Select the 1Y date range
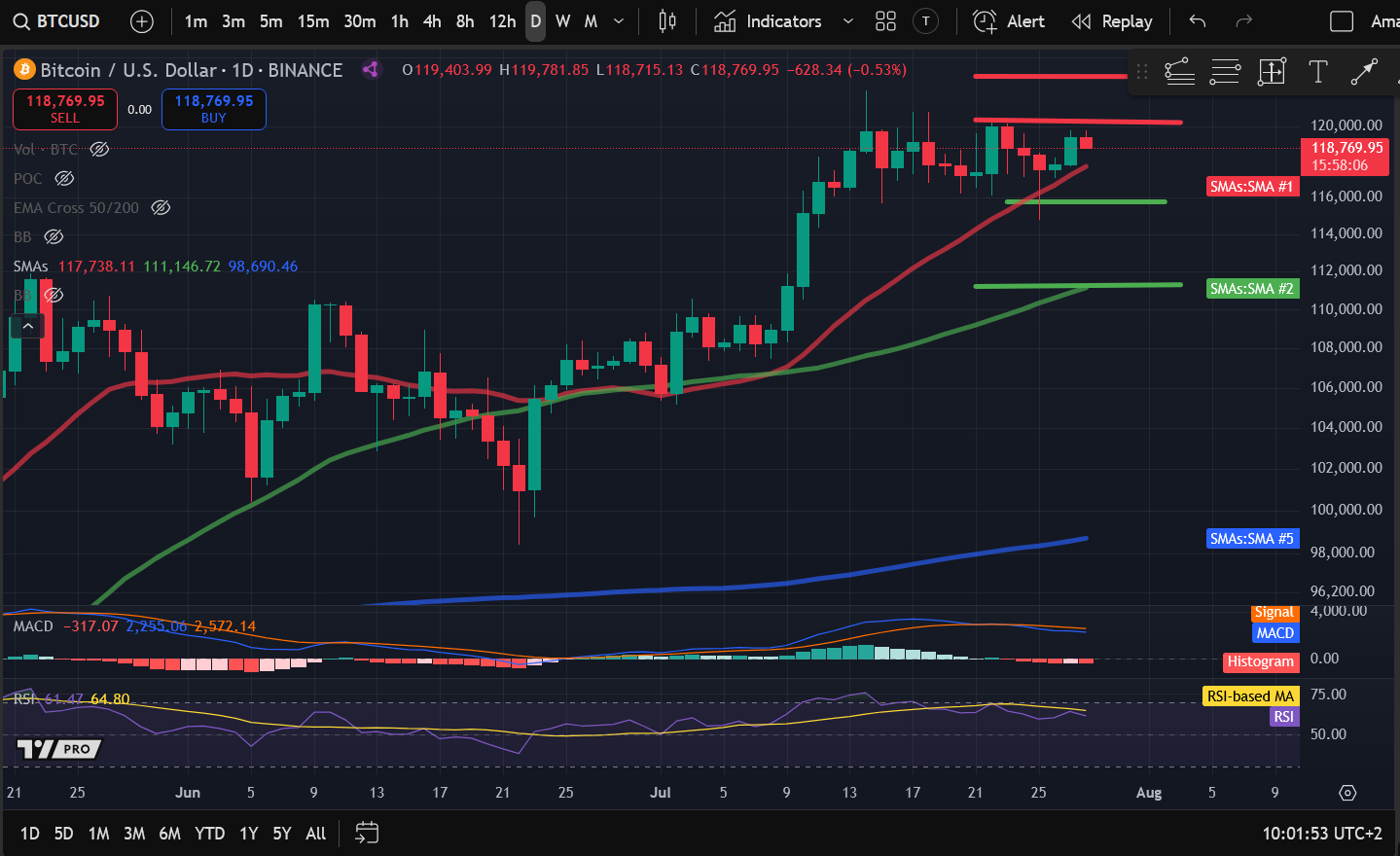Viewport: 1400px width, 856px height. click(248, 834)
